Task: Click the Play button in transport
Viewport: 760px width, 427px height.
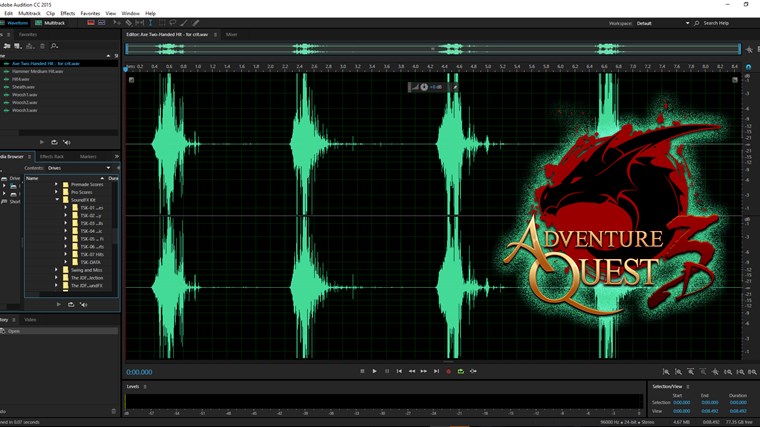Action: point(374,371)
